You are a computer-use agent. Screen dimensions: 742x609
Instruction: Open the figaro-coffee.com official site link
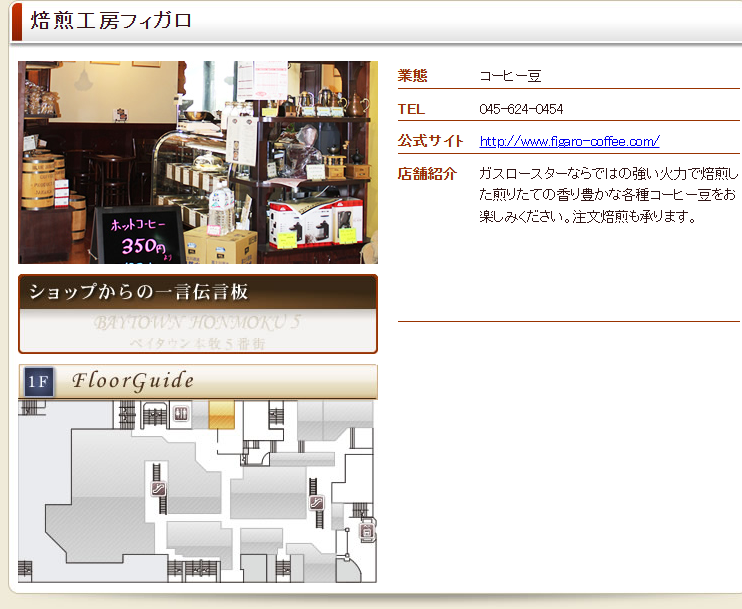pos(569,141)
